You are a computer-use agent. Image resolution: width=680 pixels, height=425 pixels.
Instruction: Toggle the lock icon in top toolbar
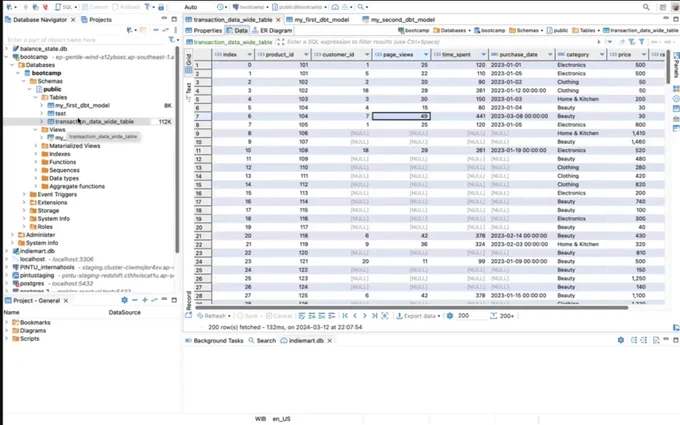click(x=161, y=7)
